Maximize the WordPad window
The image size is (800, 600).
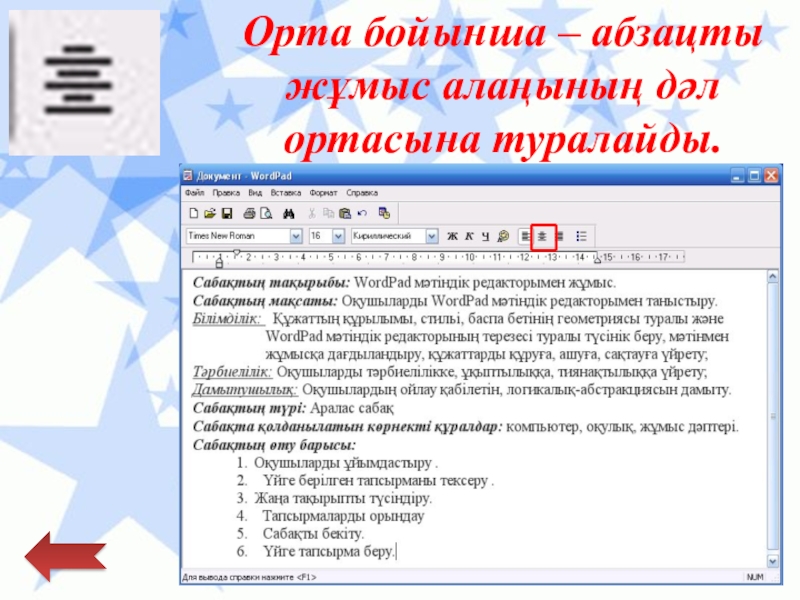[754, 176]
